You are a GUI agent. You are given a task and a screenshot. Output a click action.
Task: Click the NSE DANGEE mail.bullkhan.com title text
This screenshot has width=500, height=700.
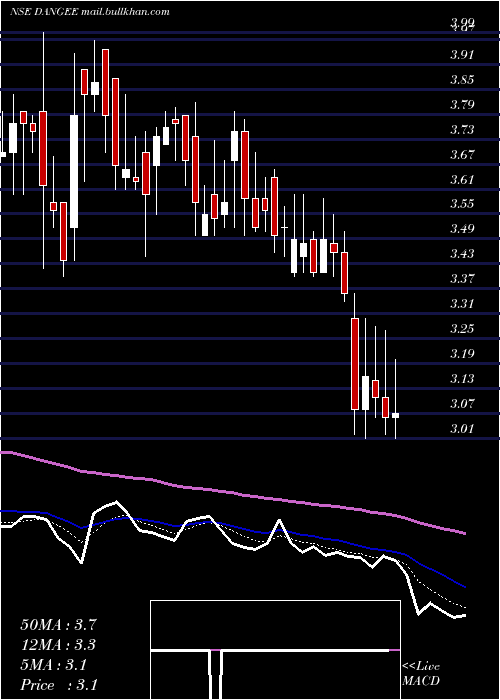(x=90, y=12)
